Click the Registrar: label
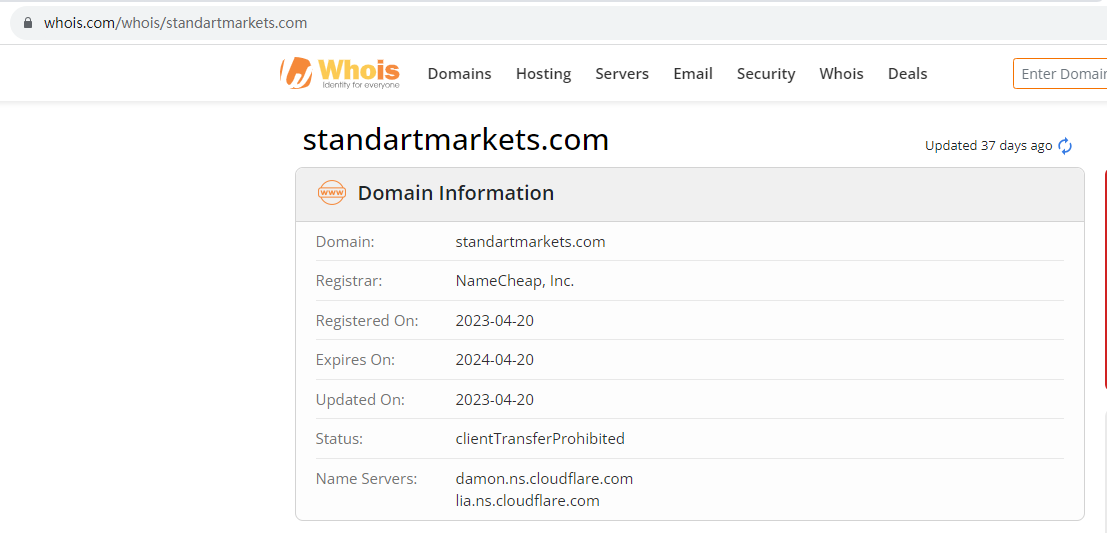This screenshot has height=533, width=1107. (x=349, y=281)
